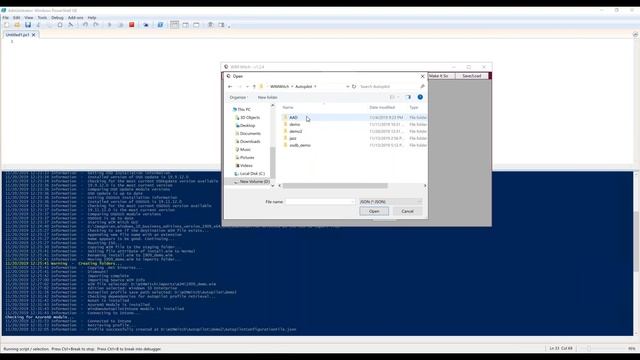
Task: Click the horizontal scrollbar in file list
Action: [335, 186]
